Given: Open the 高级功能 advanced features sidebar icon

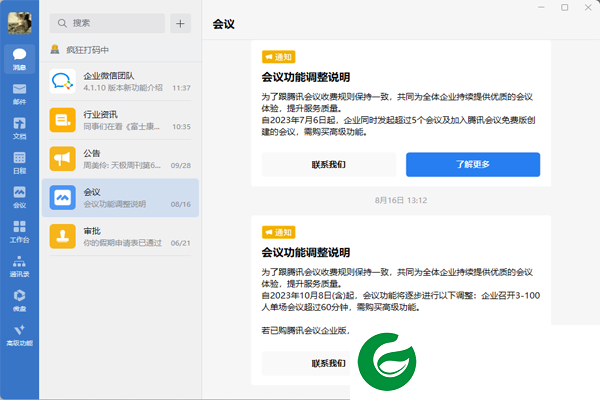Looking at the screenshot, I should click(x=20, y=335).
